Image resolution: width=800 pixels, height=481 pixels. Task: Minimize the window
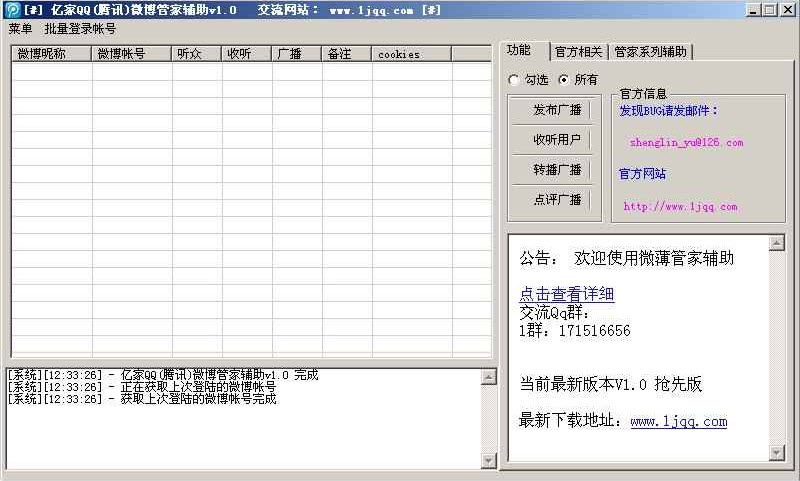pyautogui.click(x=753, y=10)
